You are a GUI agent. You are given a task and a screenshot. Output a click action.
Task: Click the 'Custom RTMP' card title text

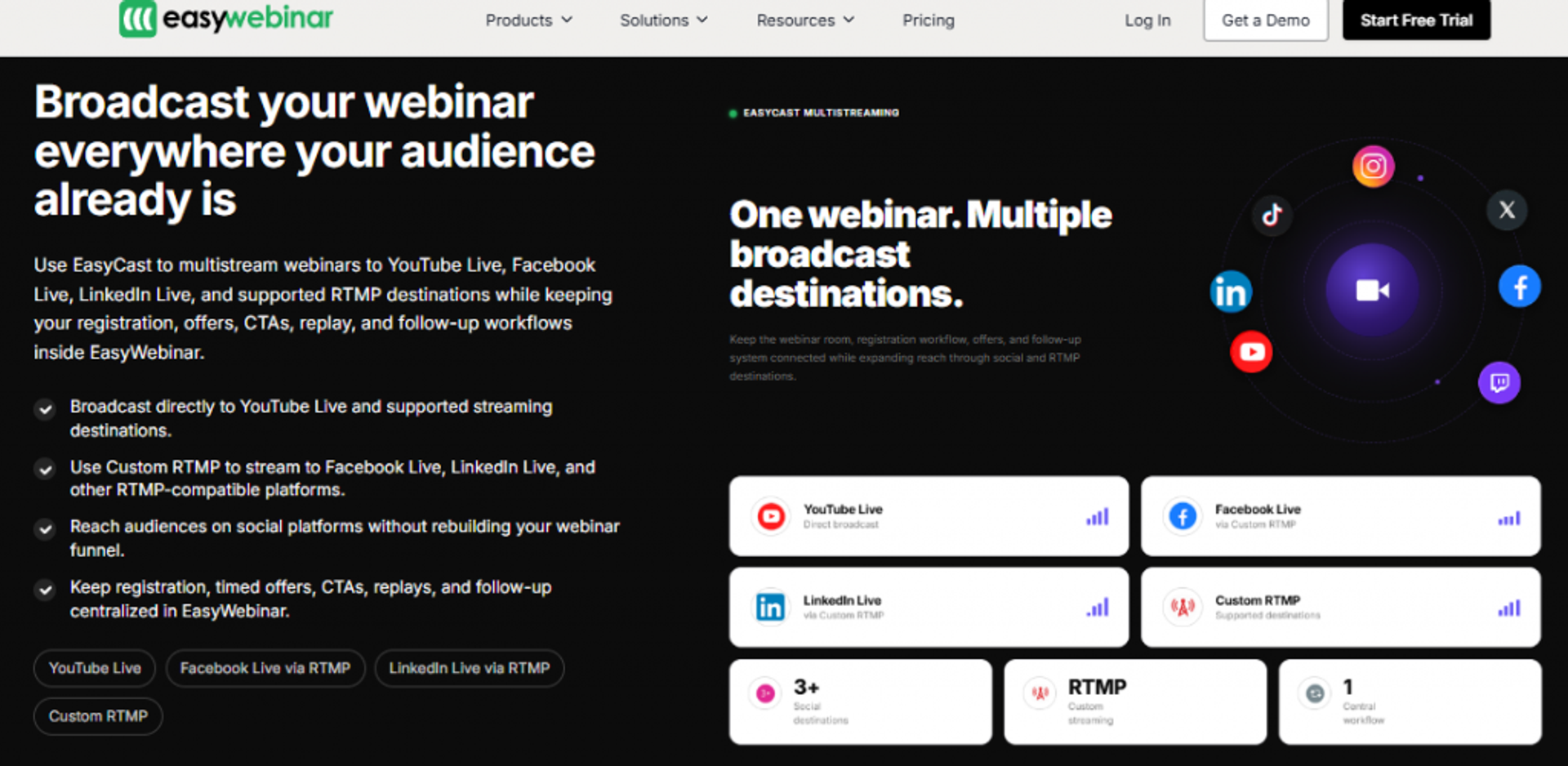click(x=1258, y=600)
